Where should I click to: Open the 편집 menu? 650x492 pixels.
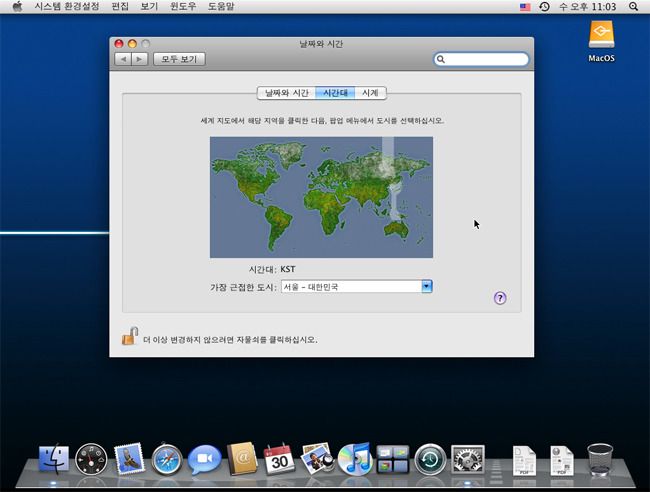coord(120,7)
